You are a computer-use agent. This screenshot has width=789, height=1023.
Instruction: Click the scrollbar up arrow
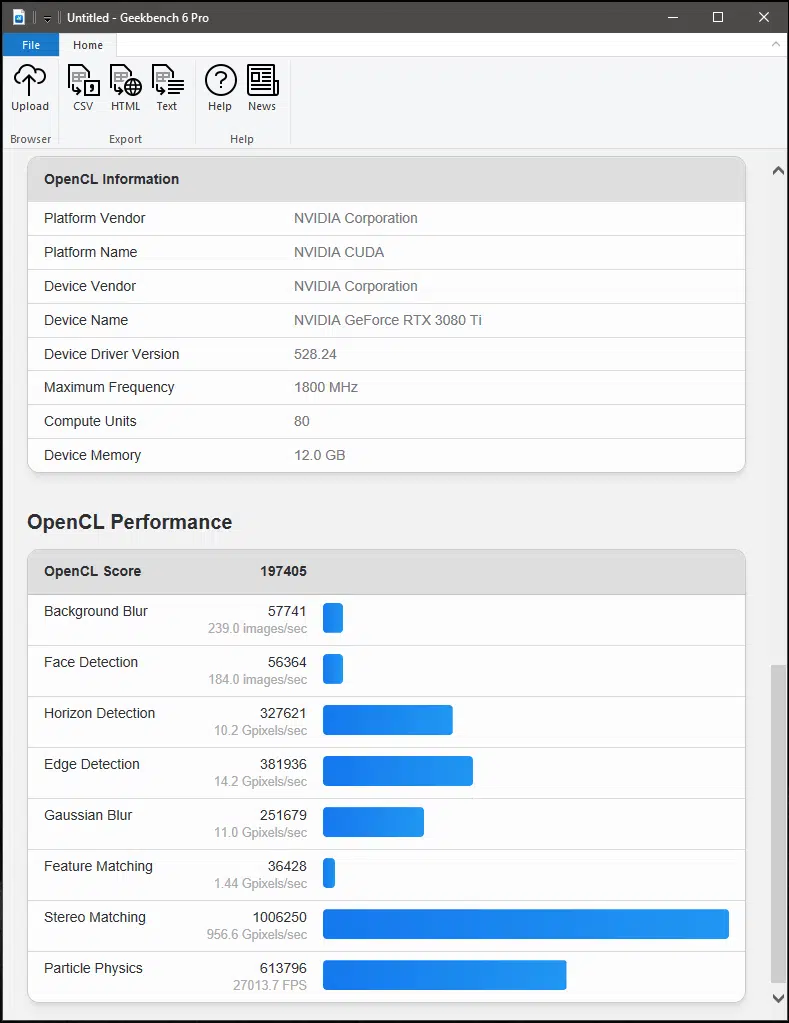click(778, 171)
